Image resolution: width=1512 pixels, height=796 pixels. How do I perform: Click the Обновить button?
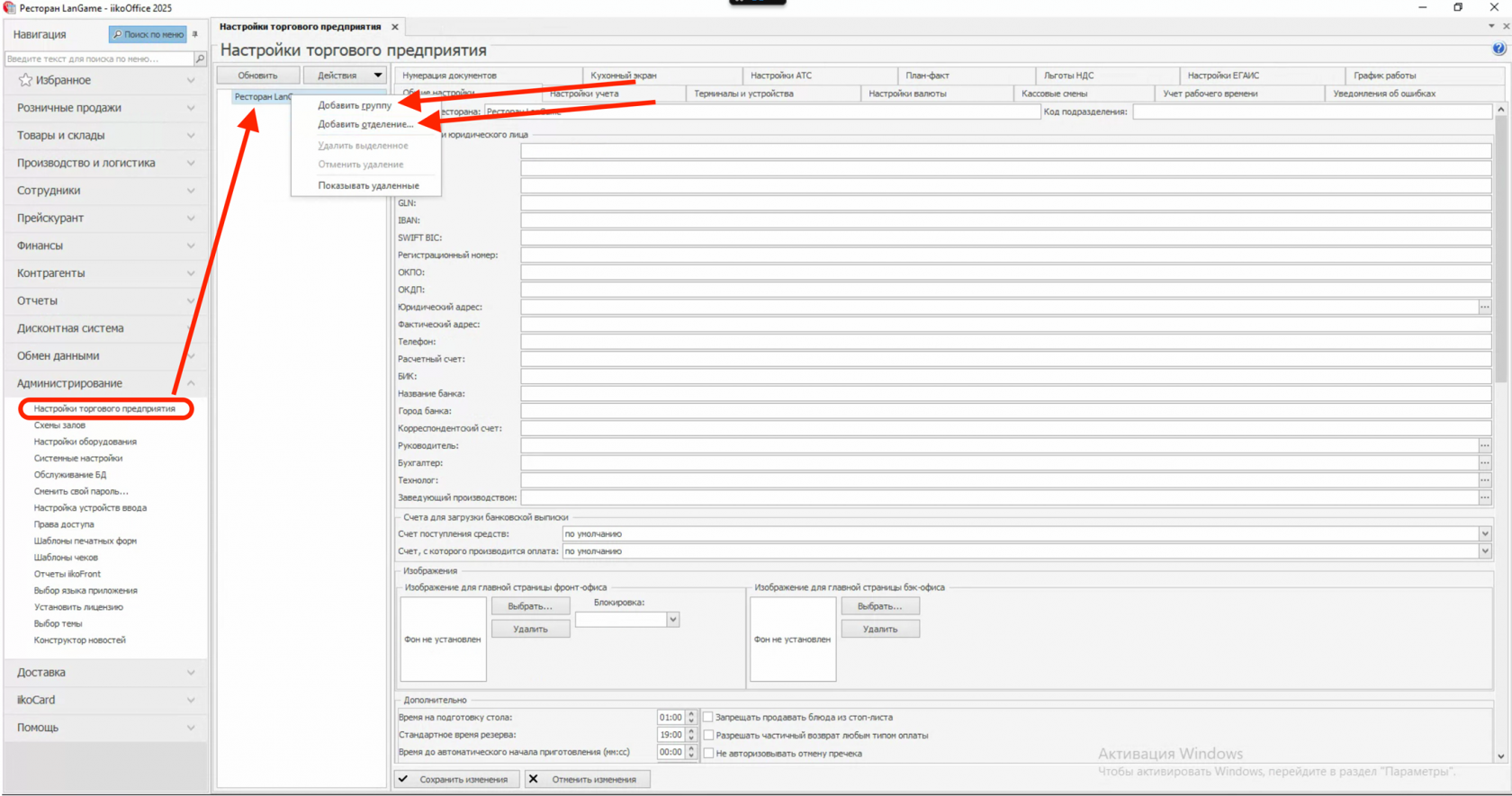coord(257,76)
